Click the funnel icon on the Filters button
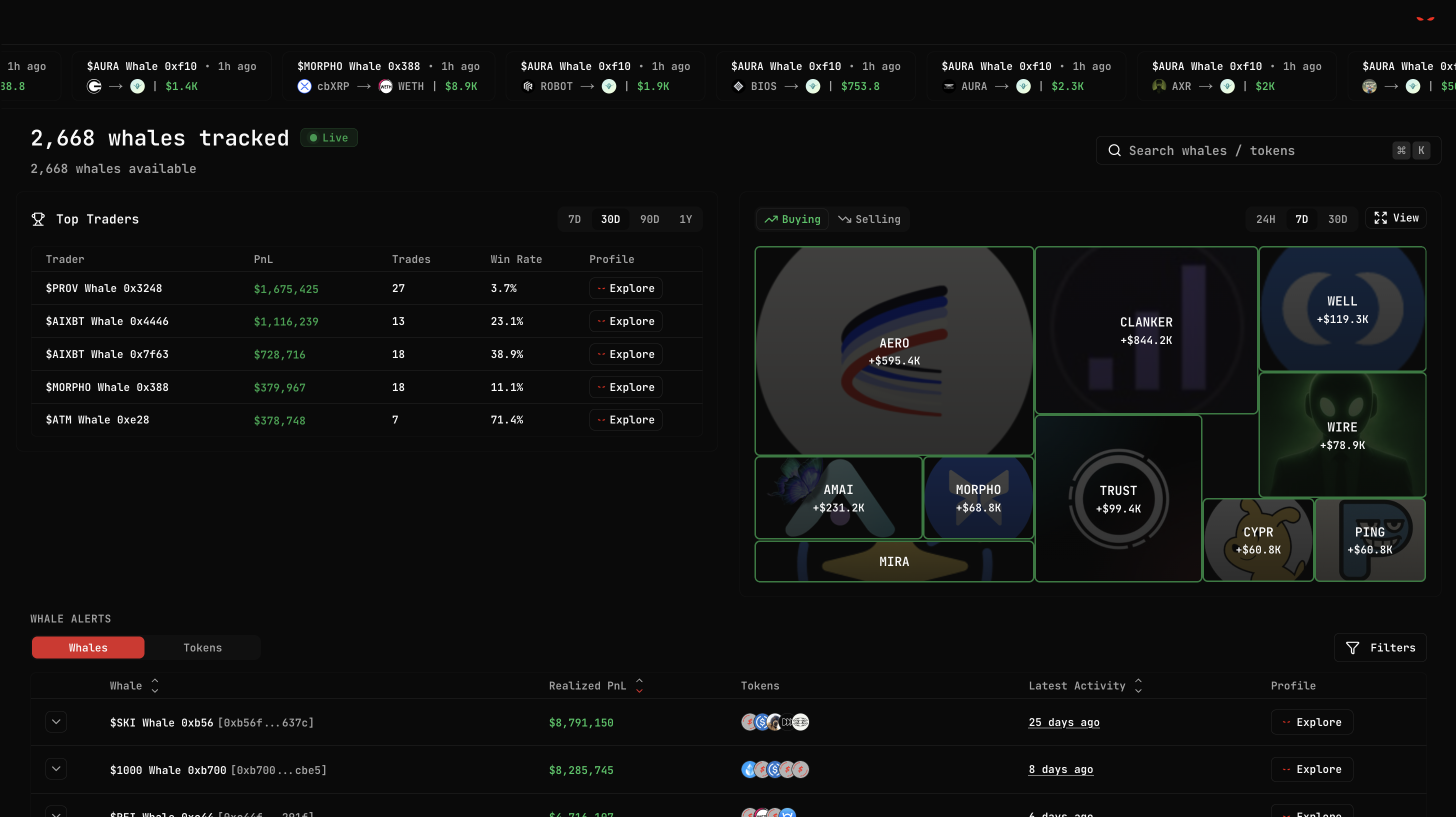 coord(1352,647)
